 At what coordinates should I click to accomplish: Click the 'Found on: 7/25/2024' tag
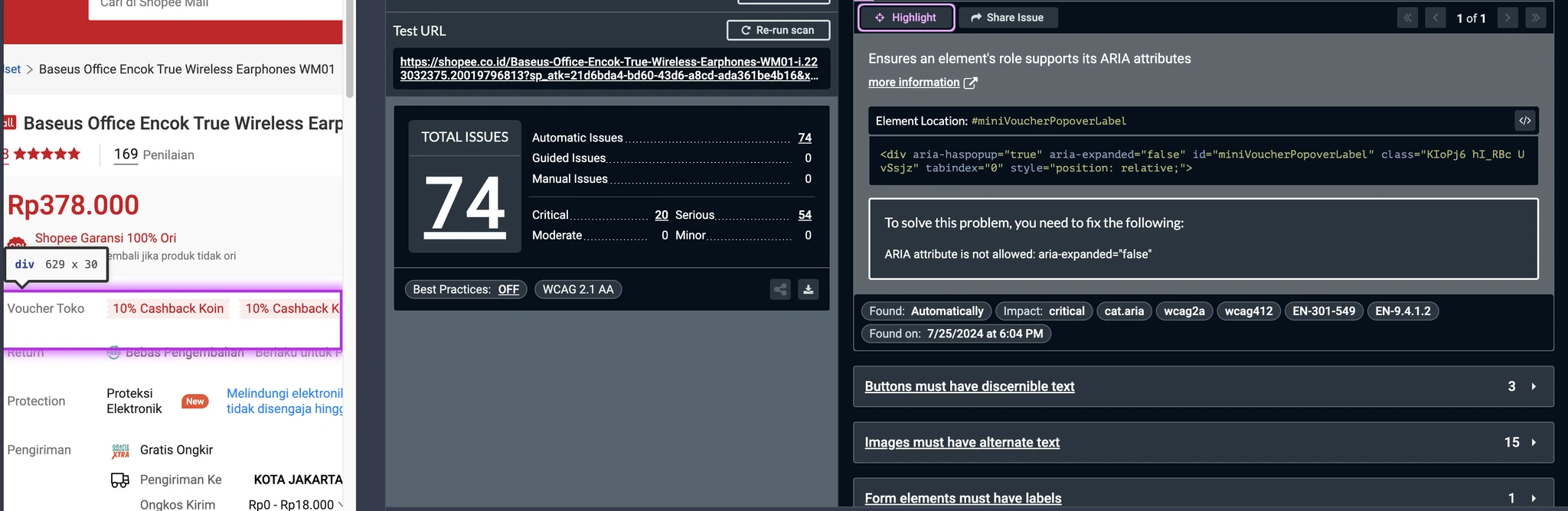coord(955,334)
